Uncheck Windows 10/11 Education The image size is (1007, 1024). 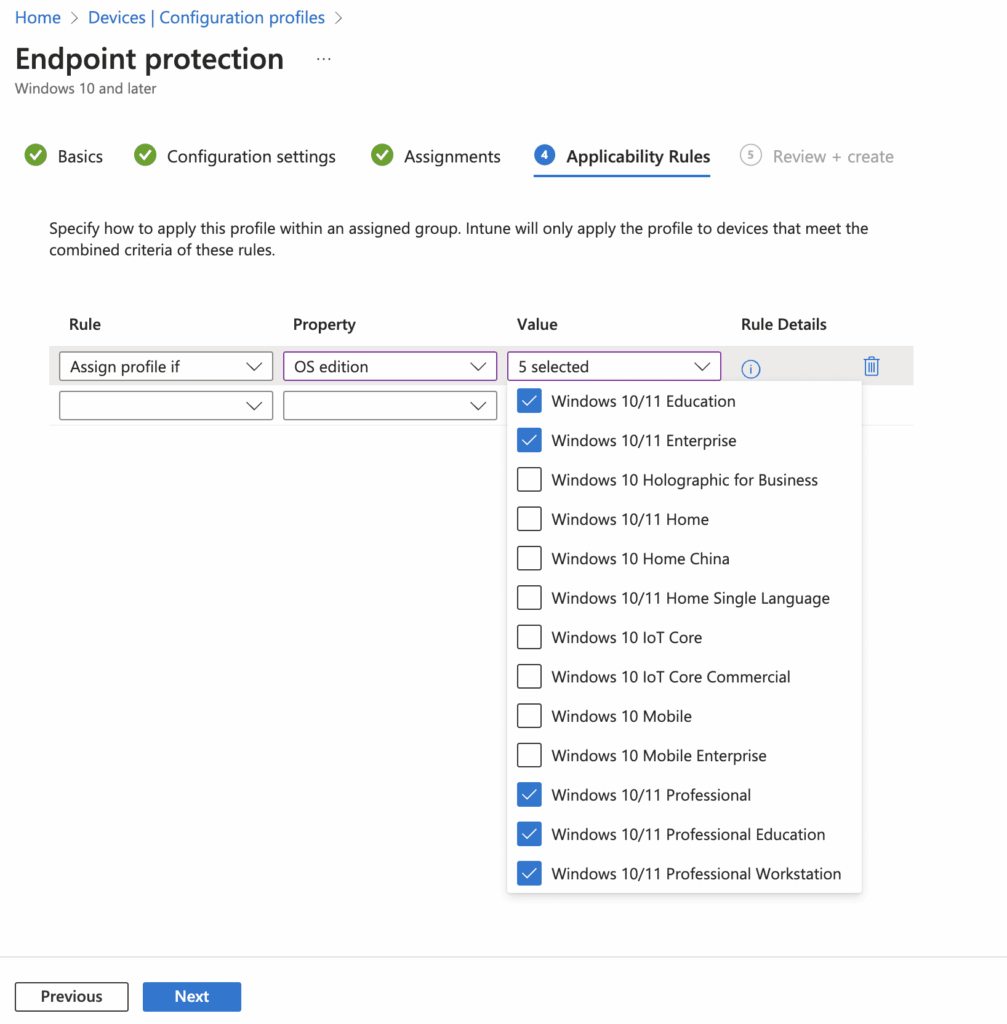click(x=529, y=400)
